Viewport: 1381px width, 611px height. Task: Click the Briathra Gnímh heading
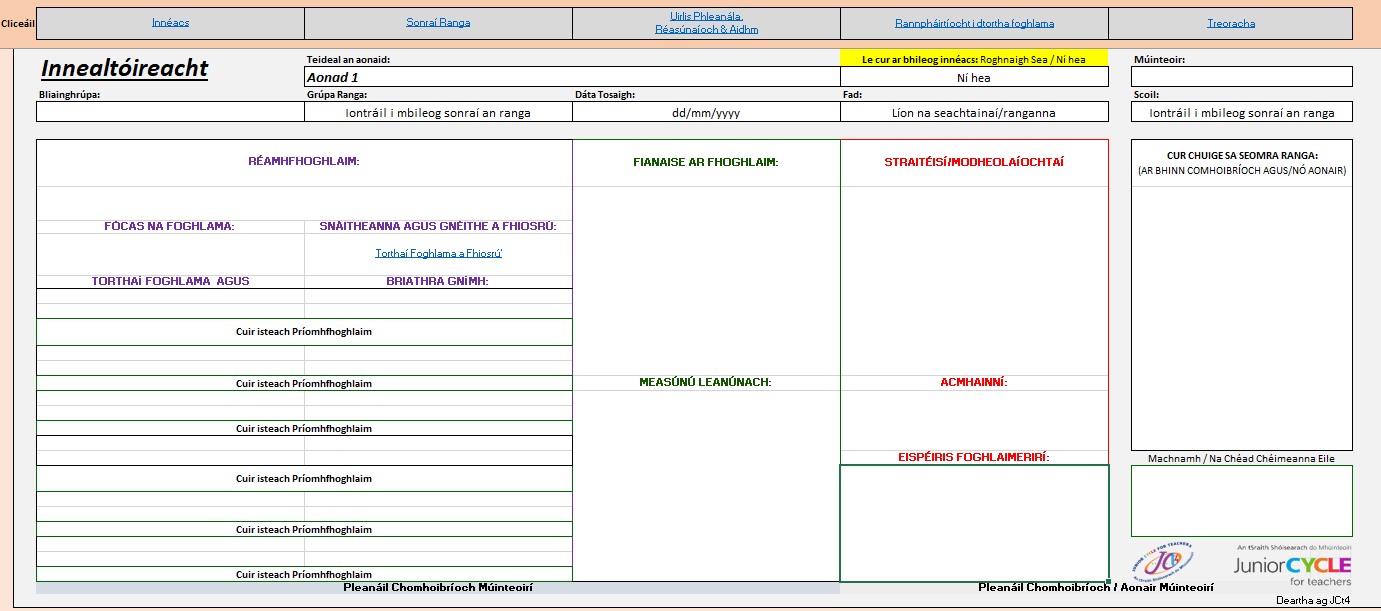pyautogui.click(x=438, y=281)
